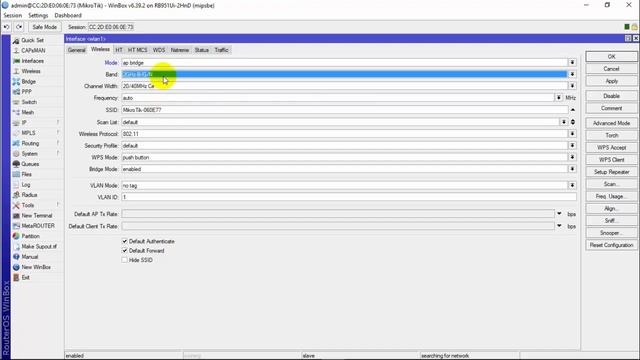This screenshot has width=640, height=360.
Task: Expand the IP sidebar menu
Action: (24, 122)
